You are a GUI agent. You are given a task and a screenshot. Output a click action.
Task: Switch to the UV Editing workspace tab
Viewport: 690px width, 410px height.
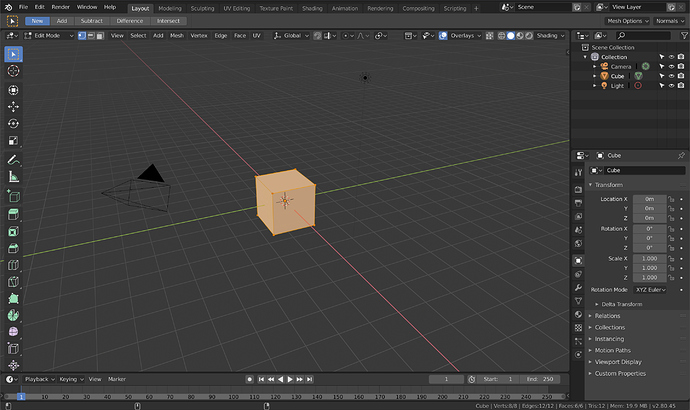point(237,8)
